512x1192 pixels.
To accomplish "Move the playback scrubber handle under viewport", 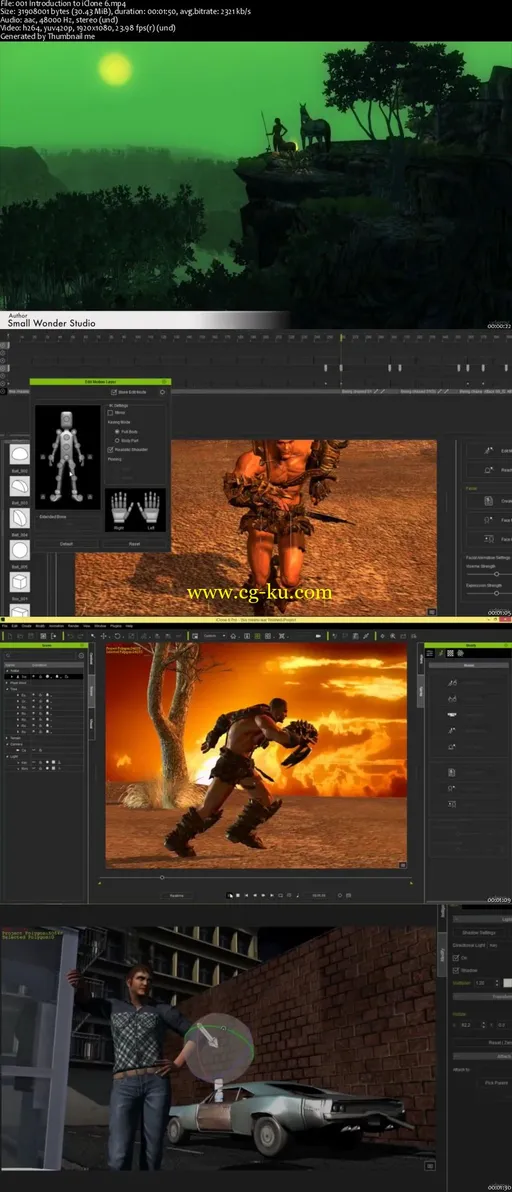I will pos(162,877).
